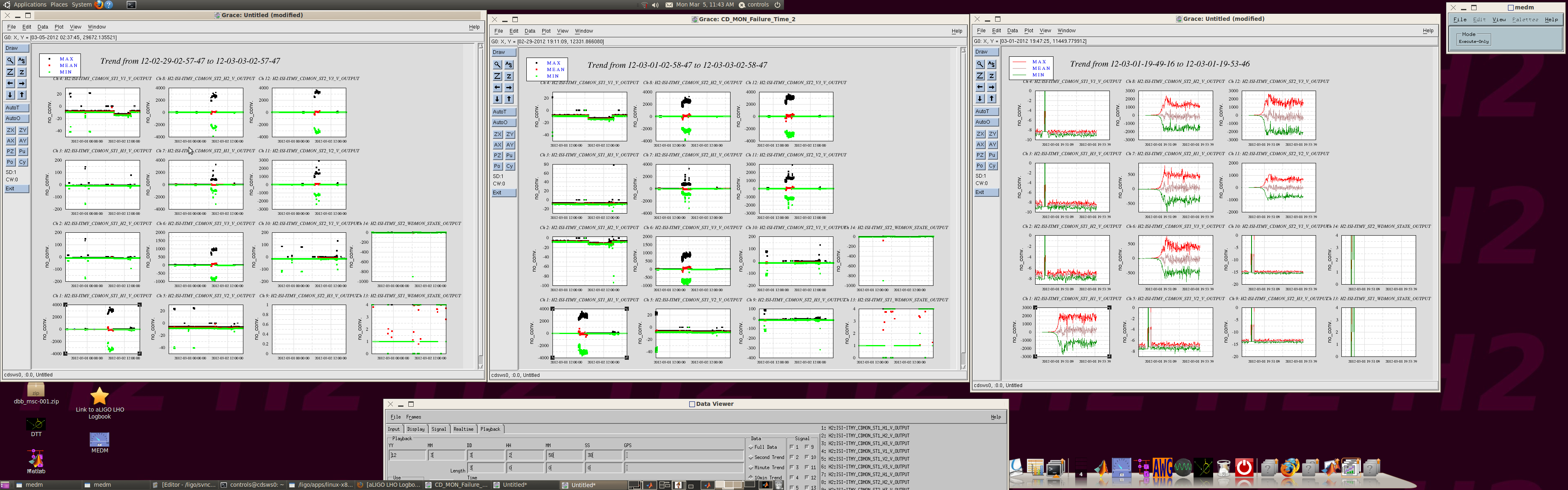This screenshot has height=490, width=1568.
Task: Click the red power button in dock
Action: coord(1244,468)
